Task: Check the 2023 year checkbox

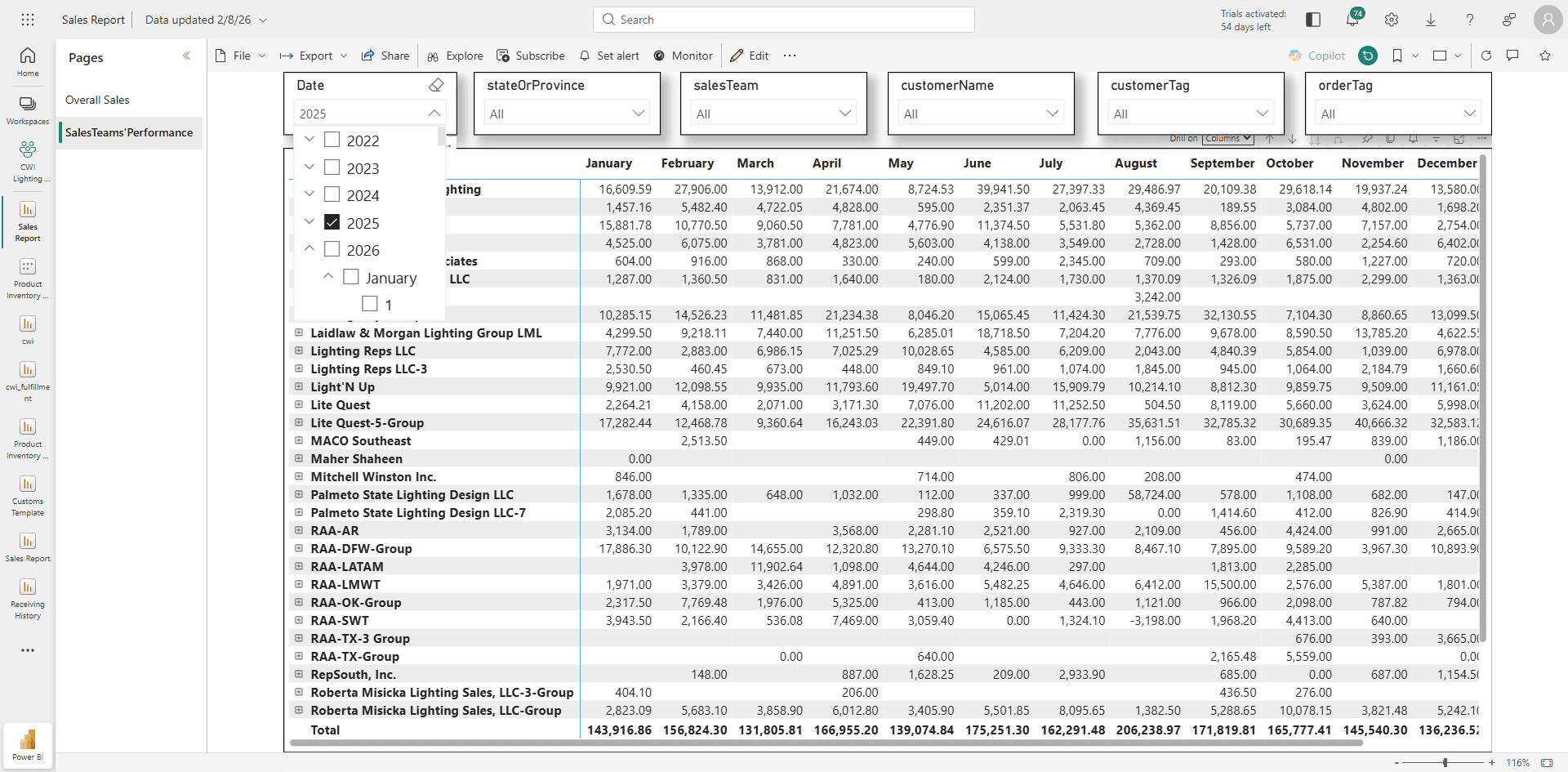Action: point(332,167)
